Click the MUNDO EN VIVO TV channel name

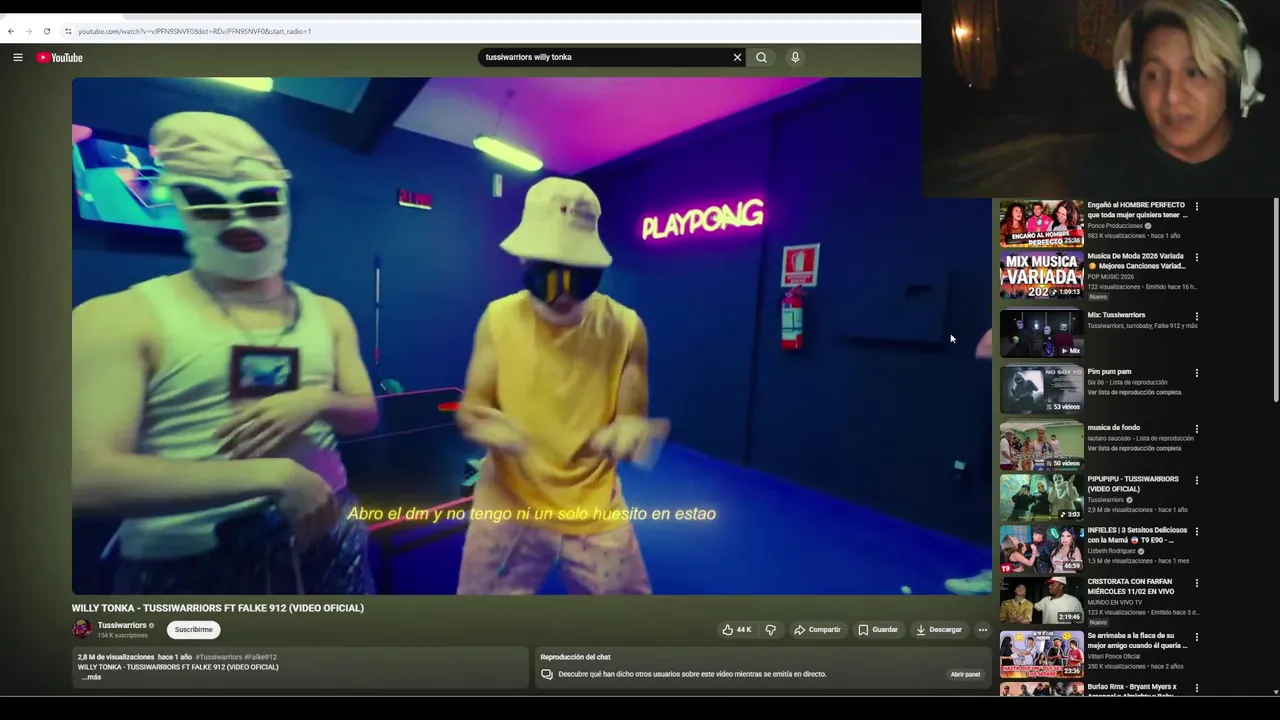point(1118,602)
